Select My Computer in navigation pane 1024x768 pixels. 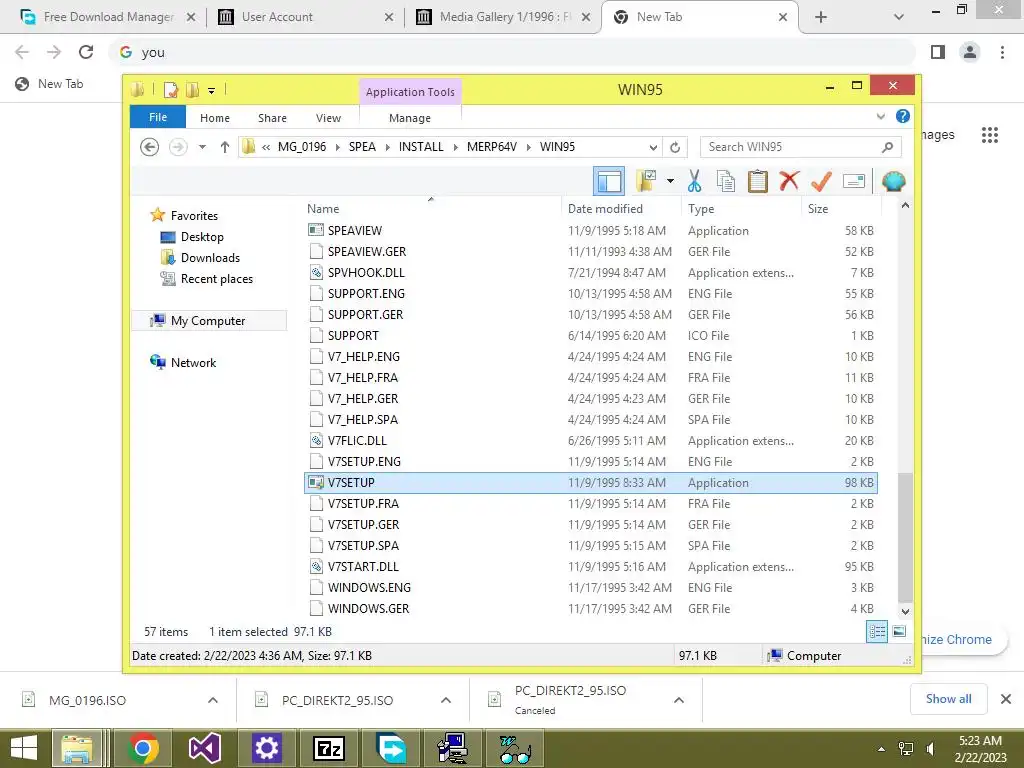pyautogui.click(x=208, y=321)
